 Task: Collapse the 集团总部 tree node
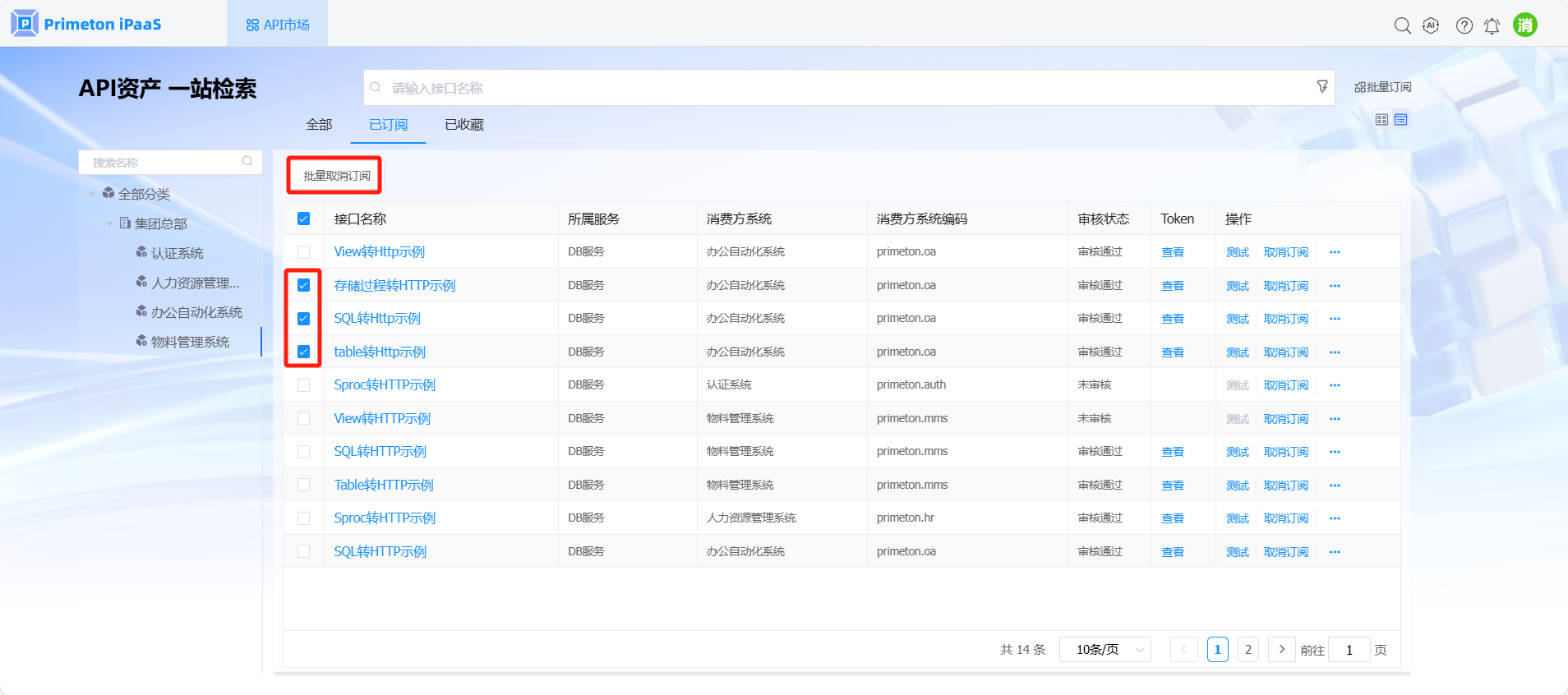click(109, 223)
